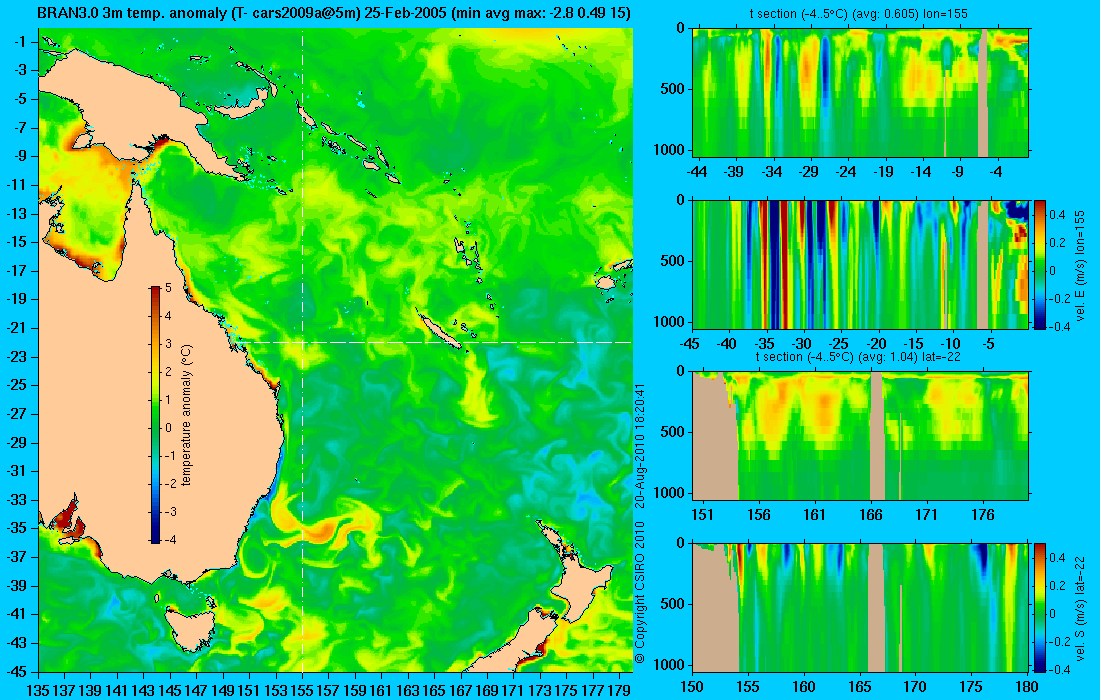Click the '135' tick on main map x-axis
1100x700 pixels.
tap(38, 689)
